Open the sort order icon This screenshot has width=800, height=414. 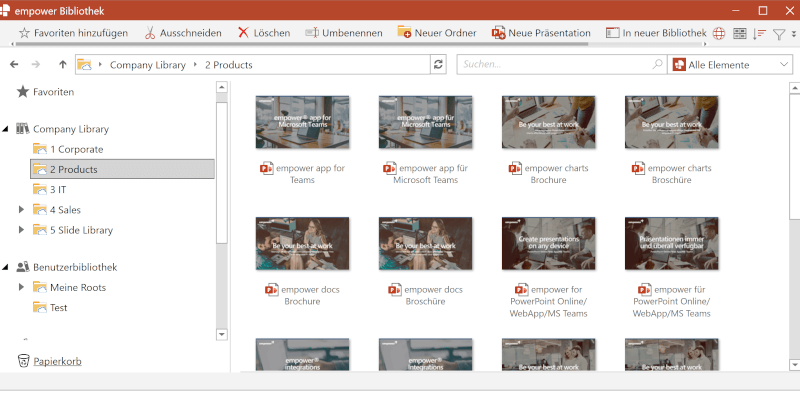click(760, 34)
